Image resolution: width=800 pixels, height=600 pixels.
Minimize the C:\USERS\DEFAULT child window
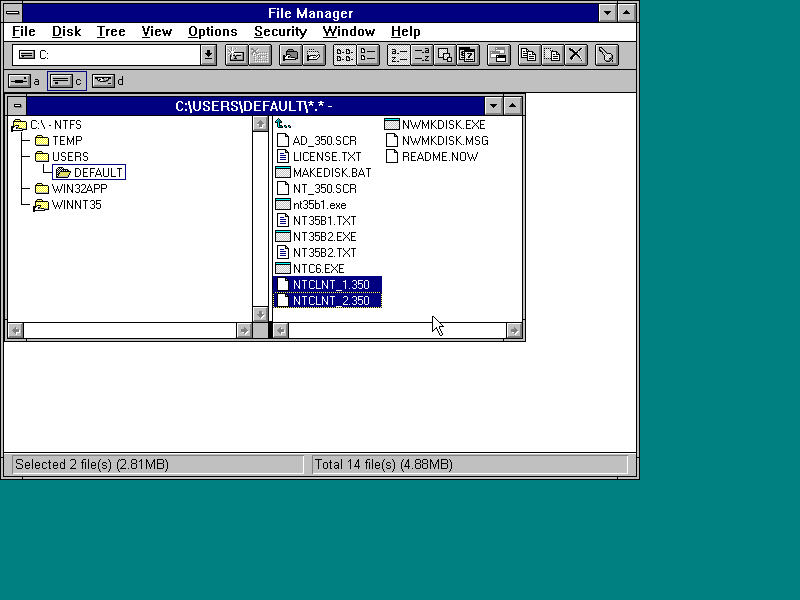tap(493, 106)
